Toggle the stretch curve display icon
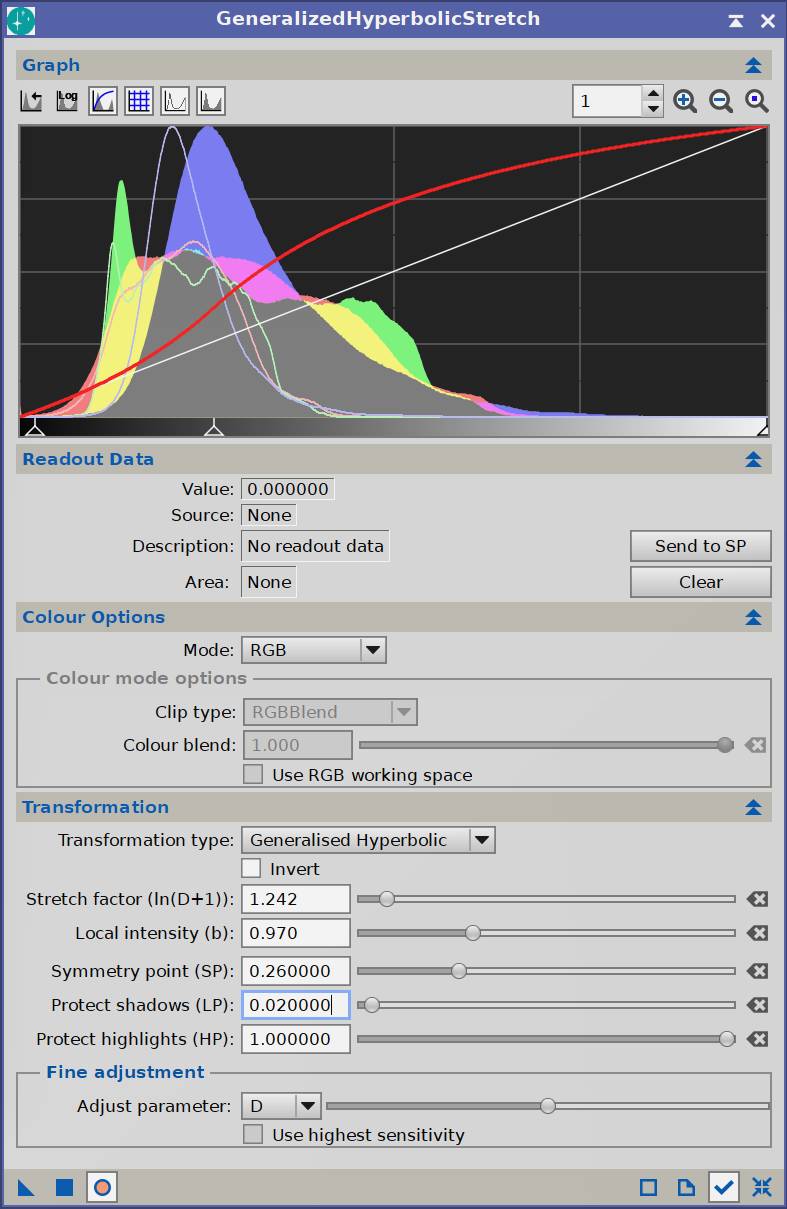The width and height of the screenshot is (787, 1209). tap(103, 101)
